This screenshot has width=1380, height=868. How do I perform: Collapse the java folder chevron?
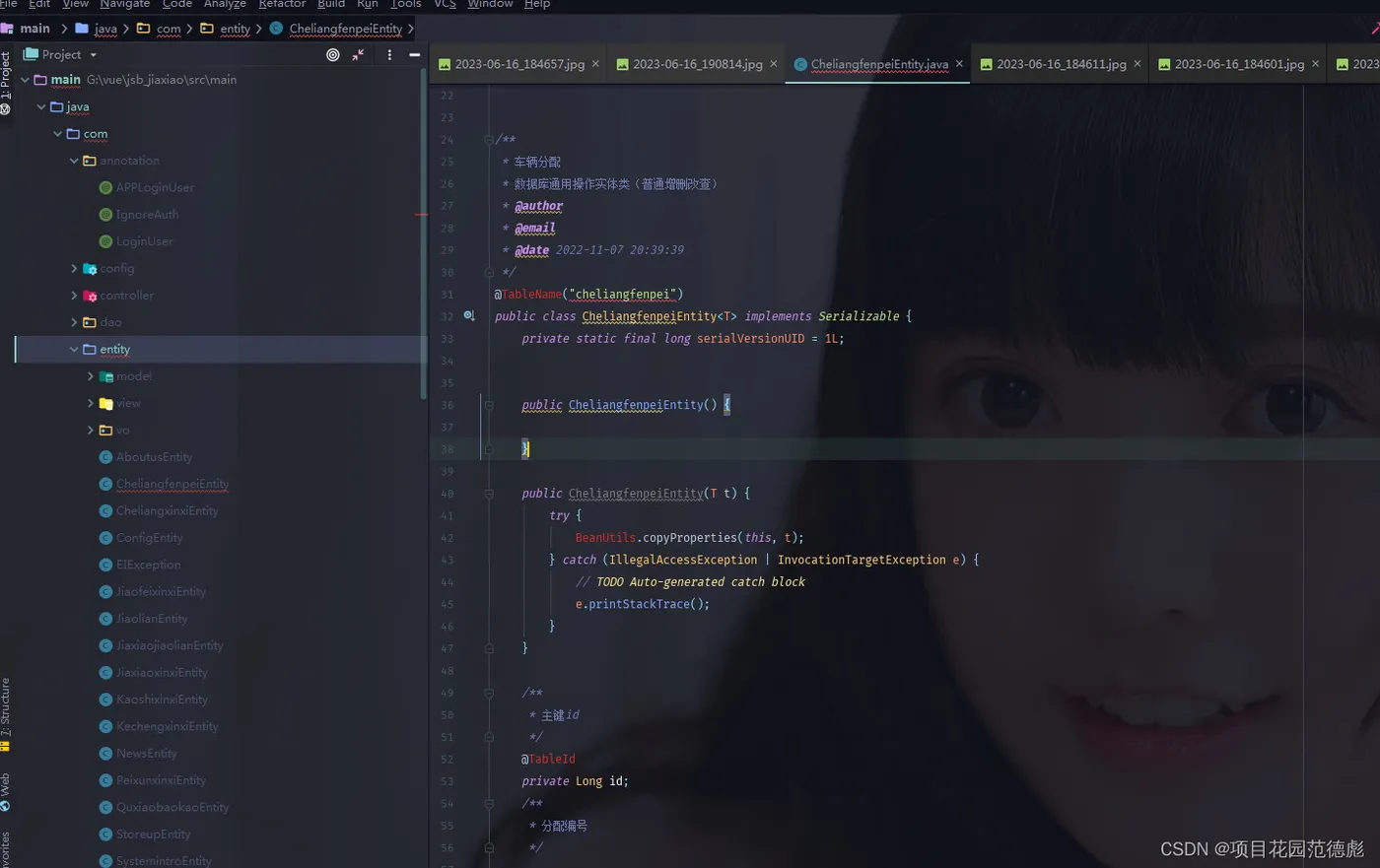point(41,106)
